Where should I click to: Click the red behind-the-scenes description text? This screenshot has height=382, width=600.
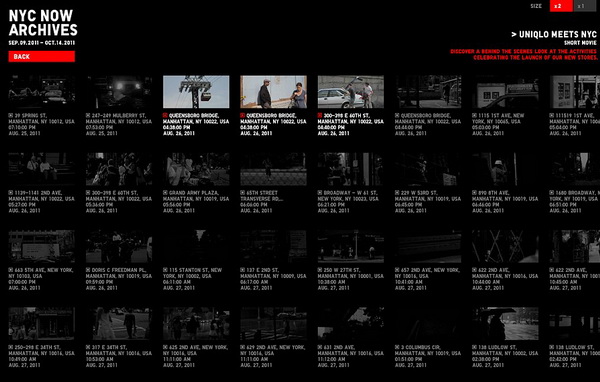(x=523, y=54)
